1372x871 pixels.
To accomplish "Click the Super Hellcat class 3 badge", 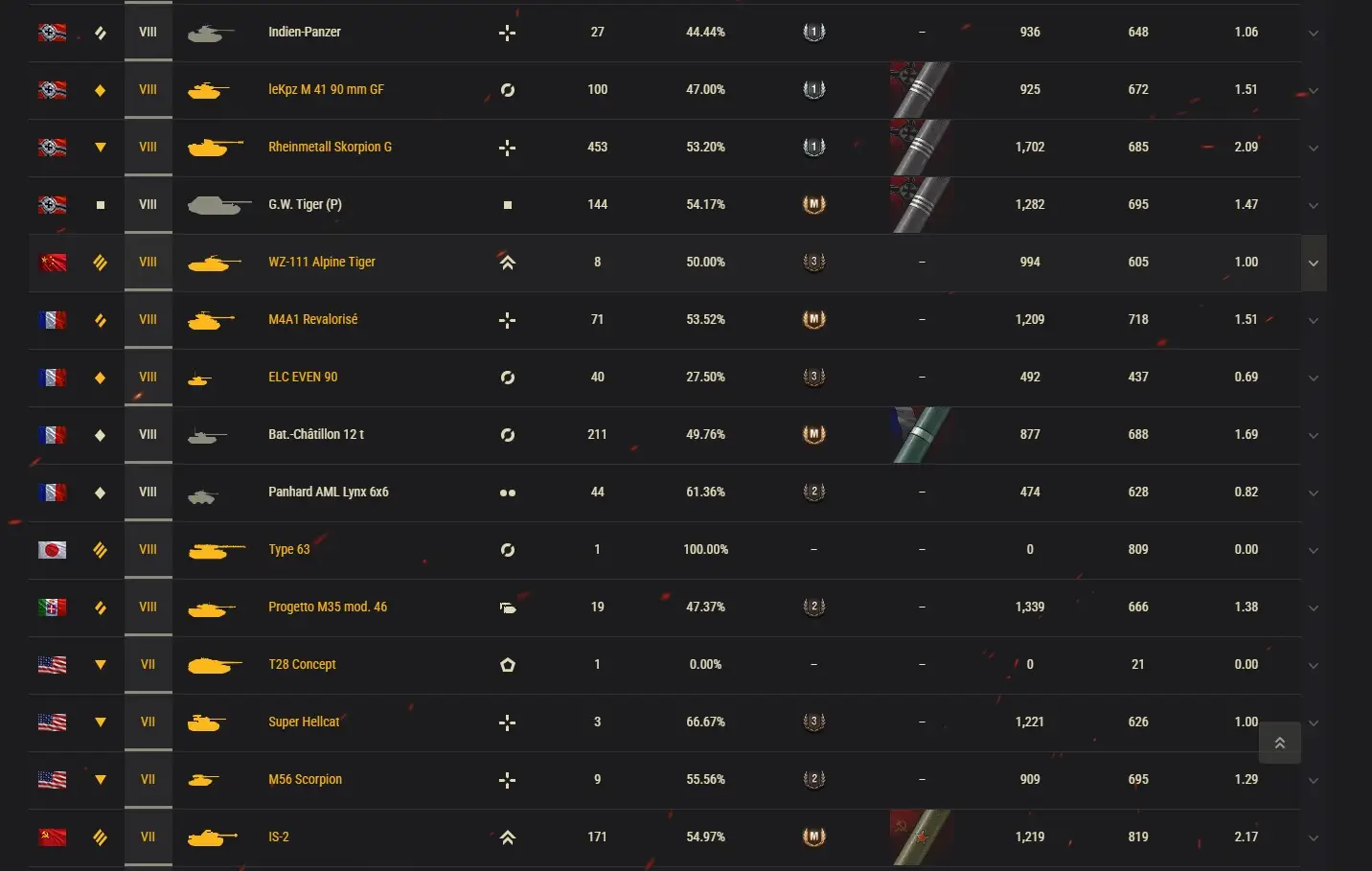I will [x=813, y=722].
